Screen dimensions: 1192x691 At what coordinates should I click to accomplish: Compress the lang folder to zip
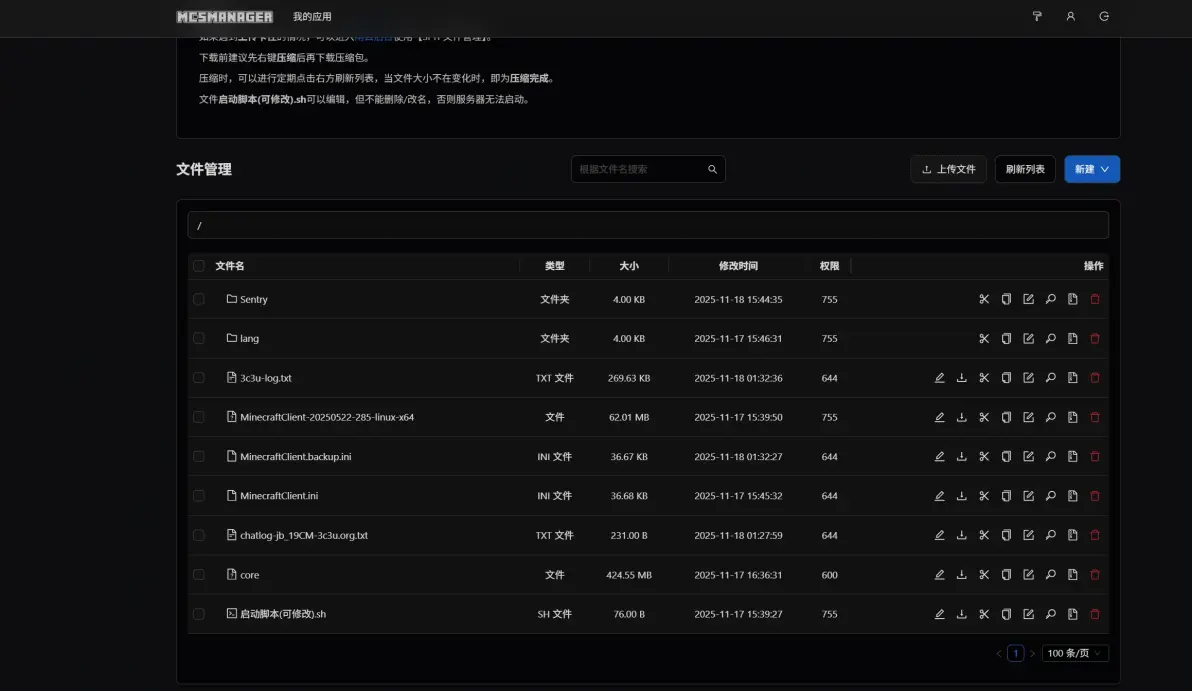coord(1073,339)
